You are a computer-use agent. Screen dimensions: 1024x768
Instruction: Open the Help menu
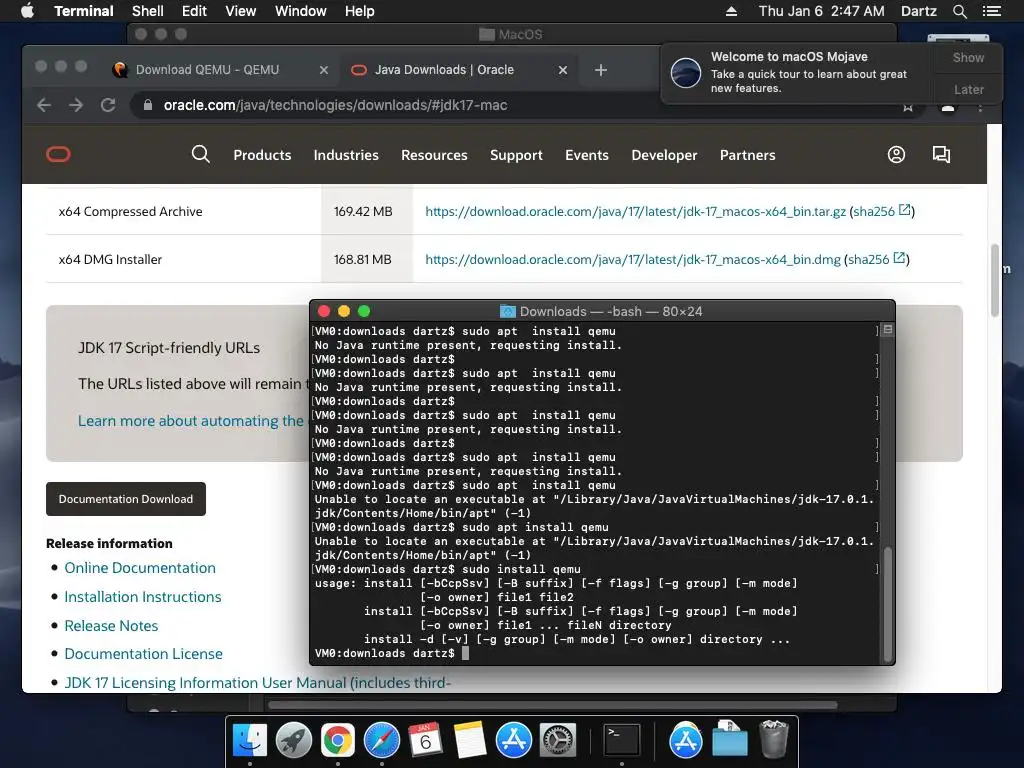(x=359, y=11)
